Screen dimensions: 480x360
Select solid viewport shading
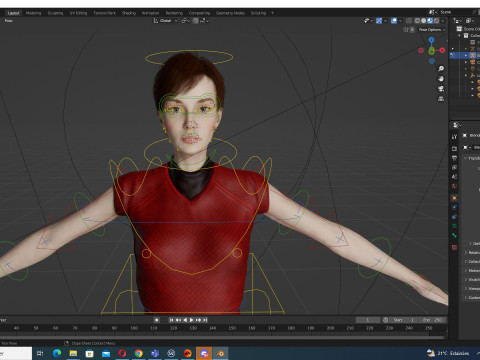pyautogui.click(x=424, y=21)
